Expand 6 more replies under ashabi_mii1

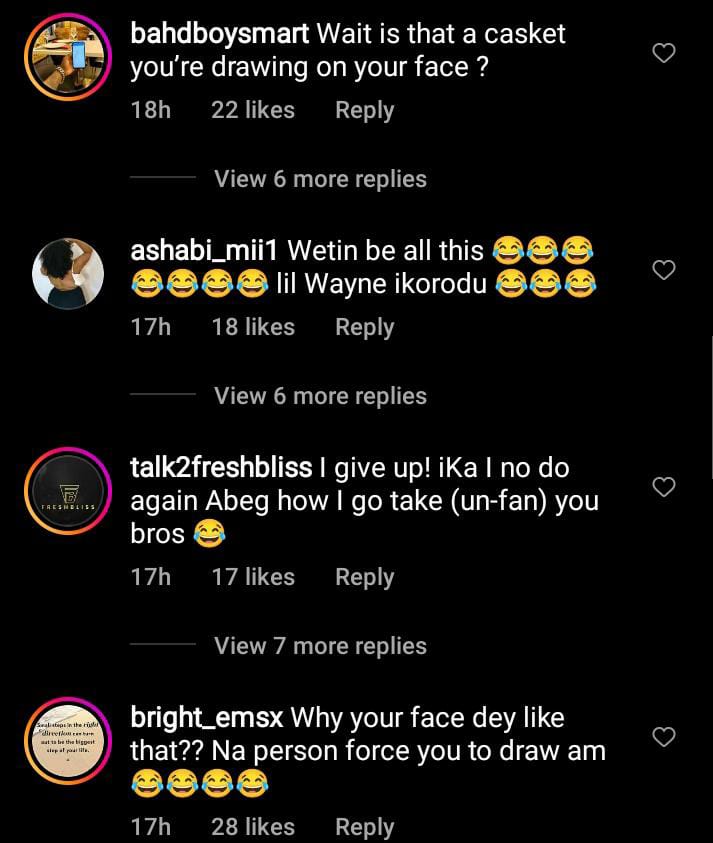(320, 396)
